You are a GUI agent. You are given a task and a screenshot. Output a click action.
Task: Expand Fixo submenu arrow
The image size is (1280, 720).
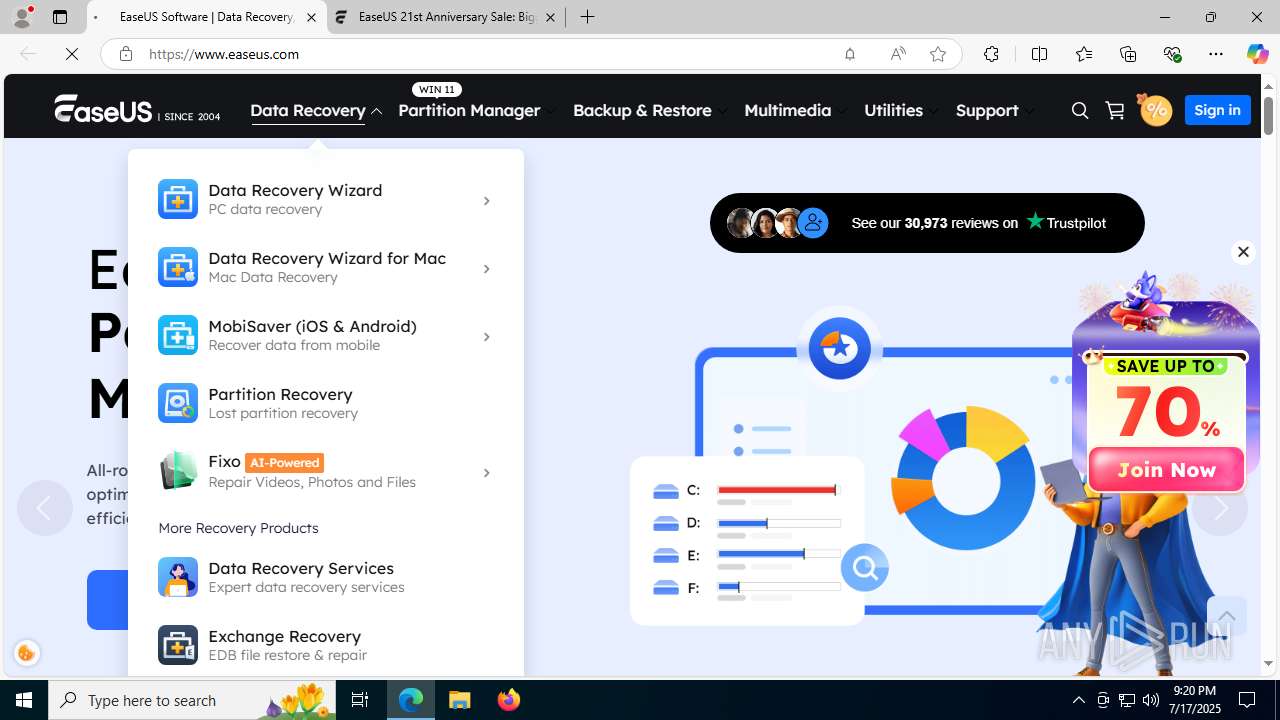pyautogui.click(x=486, y=473)
